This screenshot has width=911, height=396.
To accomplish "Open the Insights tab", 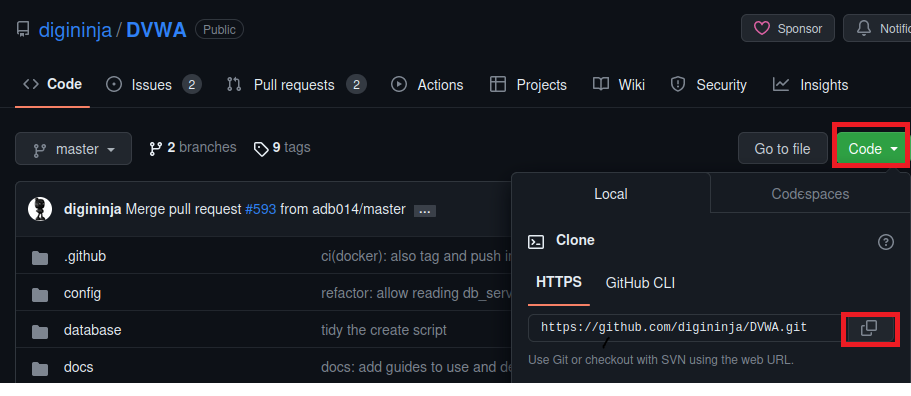I will [x=810, y=85].
